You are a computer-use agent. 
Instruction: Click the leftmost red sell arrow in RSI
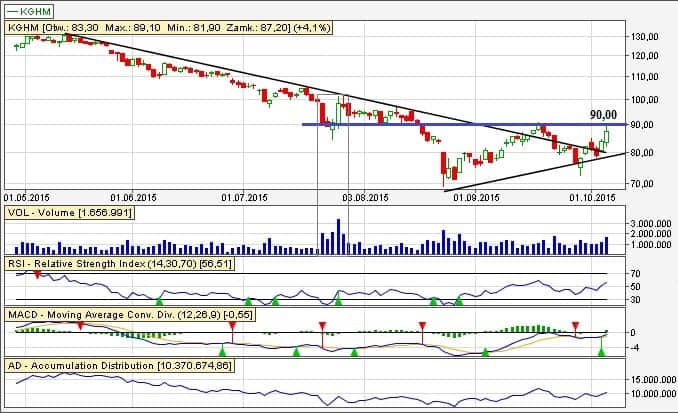pos(37,273)
